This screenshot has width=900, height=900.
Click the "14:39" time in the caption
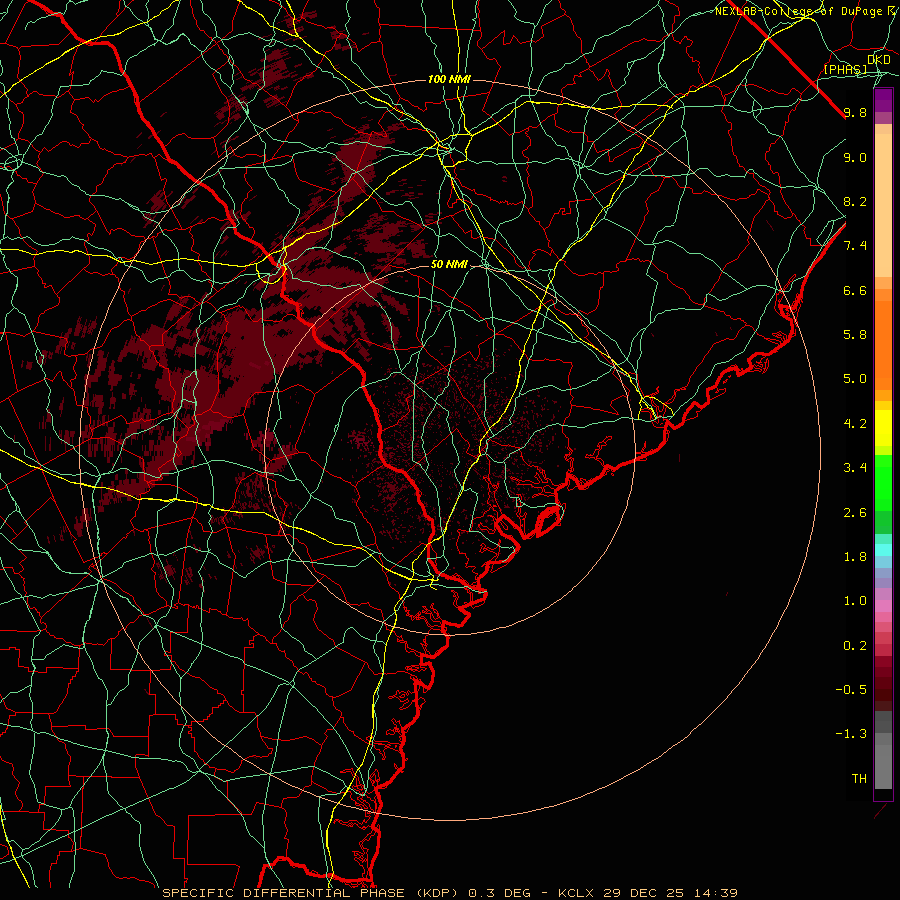tap(714, 893)
